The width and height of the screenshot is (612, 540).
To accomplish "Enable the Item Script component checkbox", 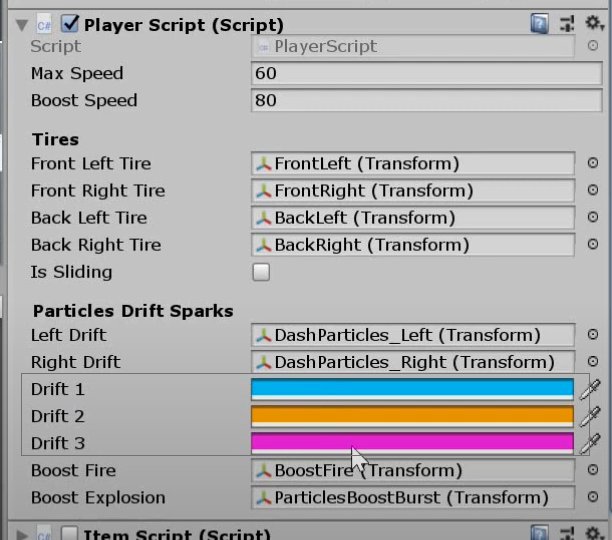I will [69, 533].
